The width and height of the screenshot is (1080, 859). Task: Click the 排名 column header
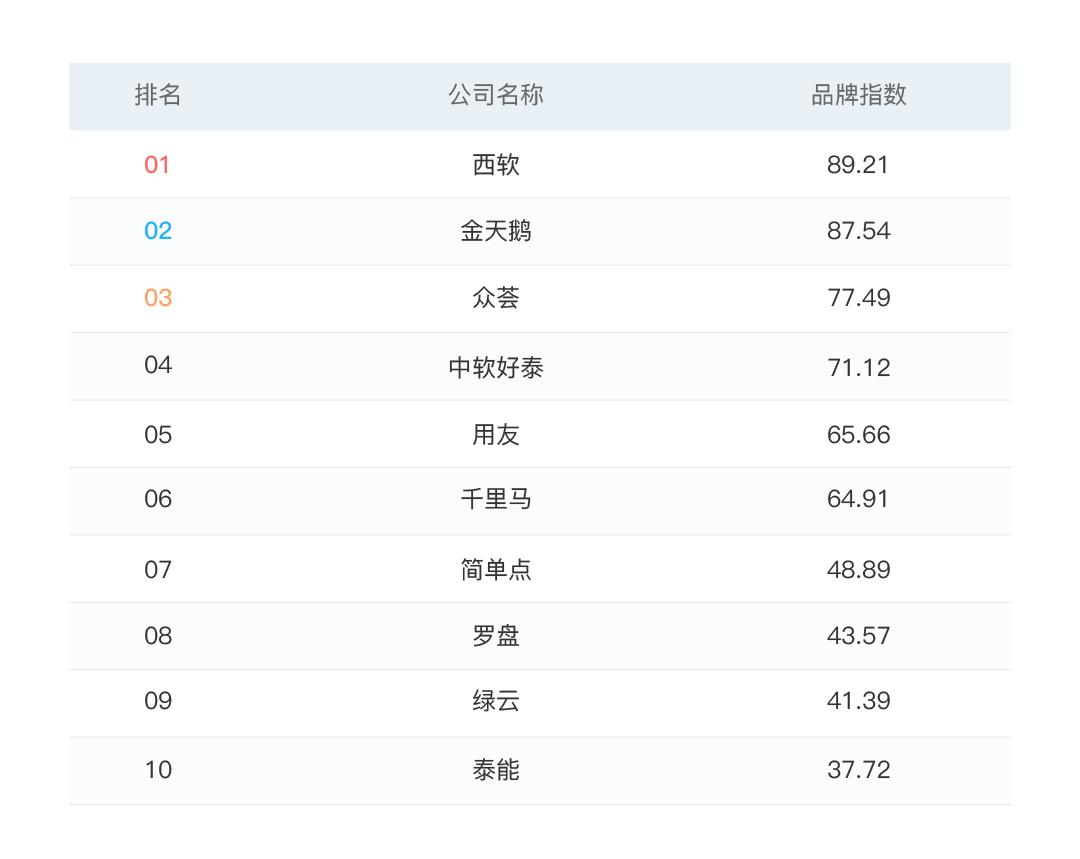click(158, 95)
